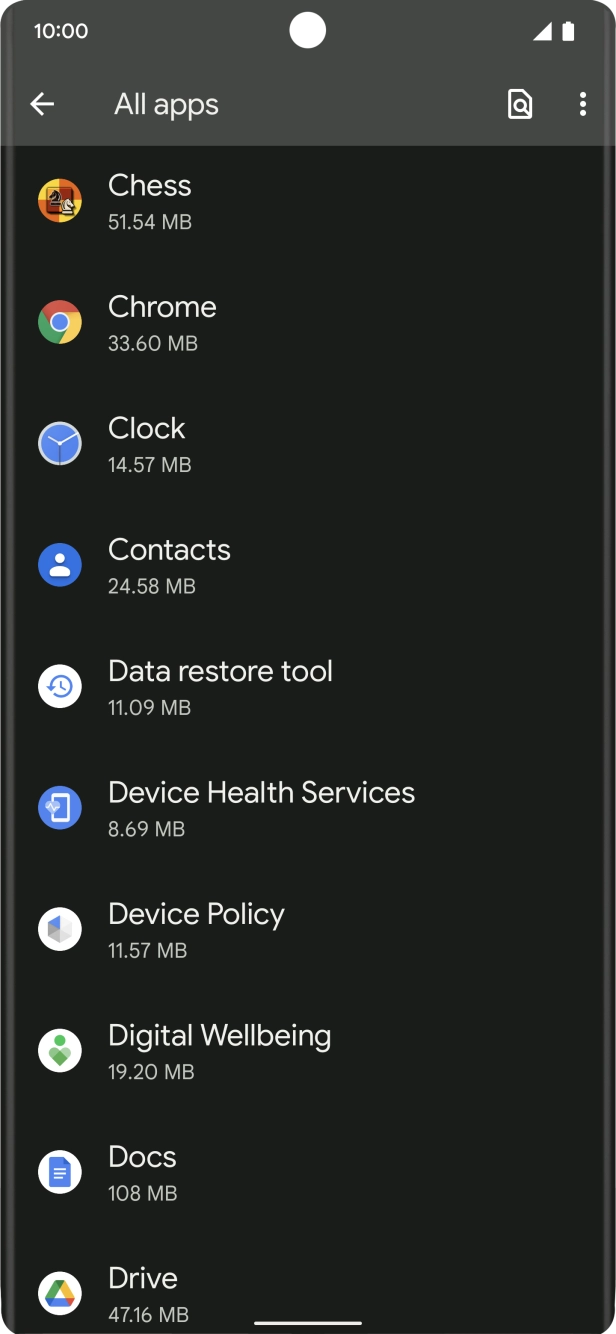Open Device Health Services entry
The image size is (616, 1334).
click(x=300, y=808)
